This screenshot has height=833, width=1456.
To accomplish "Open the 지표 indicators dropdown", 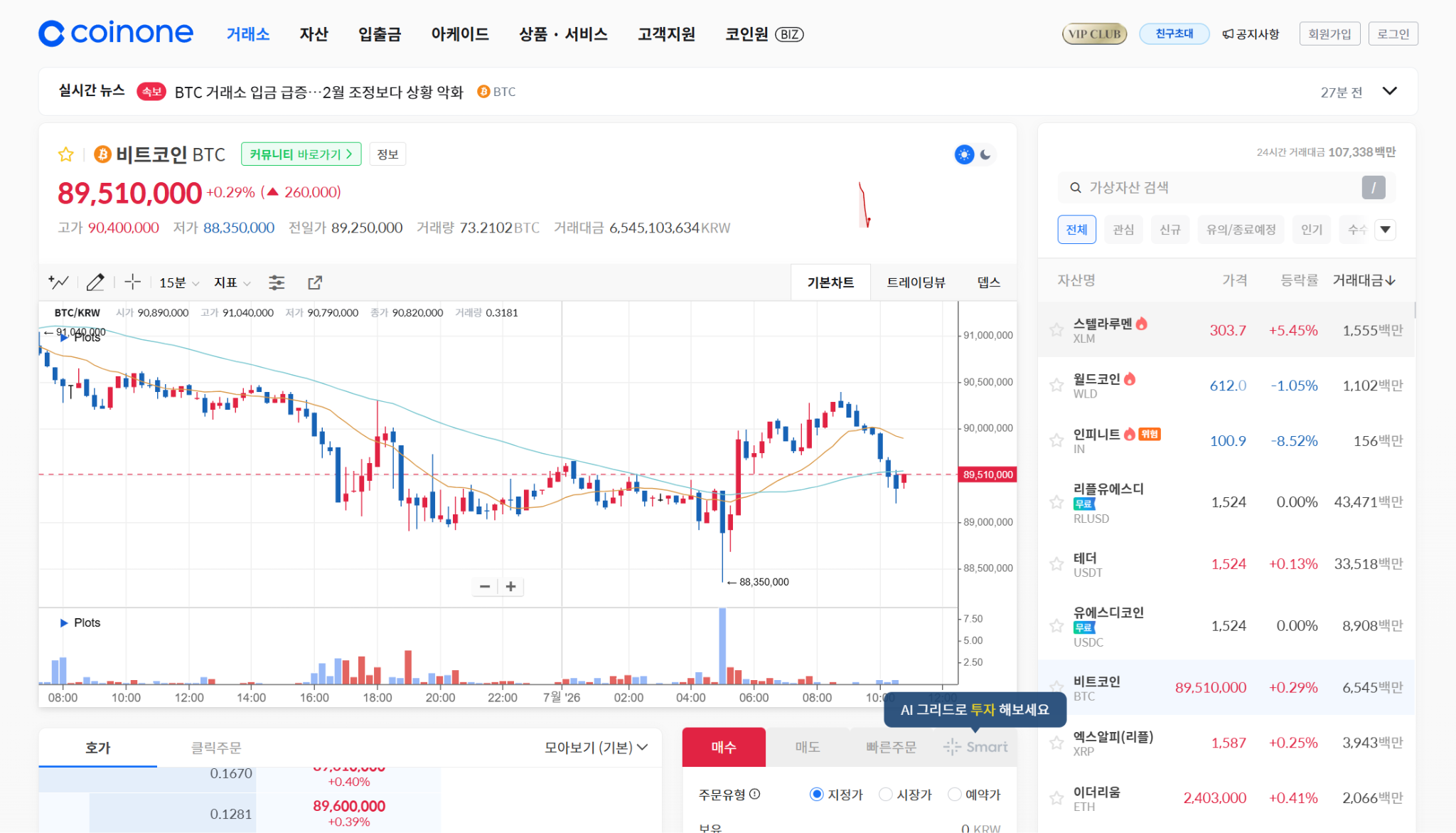I will [232, 282].
